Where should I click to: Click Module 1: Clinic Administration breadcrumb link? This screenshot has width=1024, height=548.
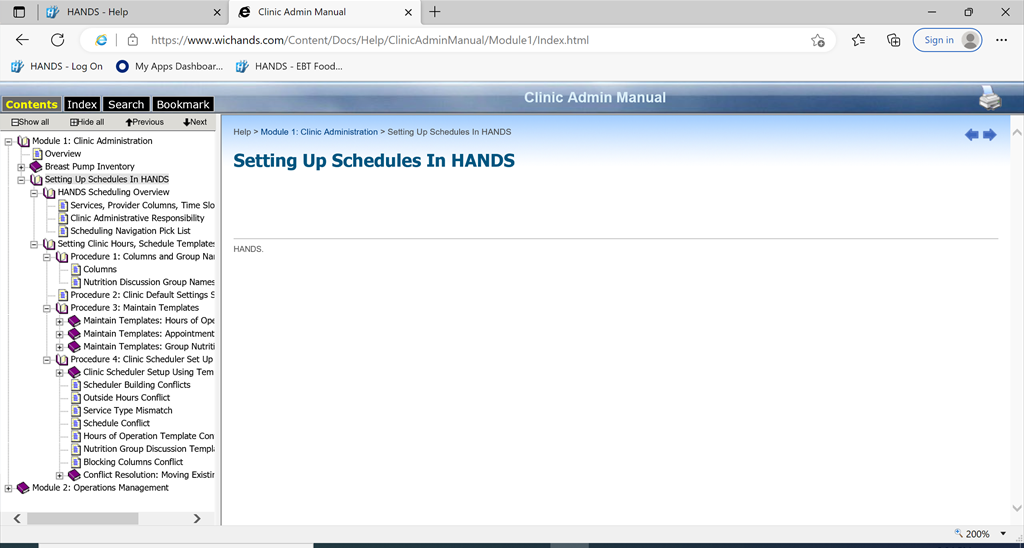319,132
